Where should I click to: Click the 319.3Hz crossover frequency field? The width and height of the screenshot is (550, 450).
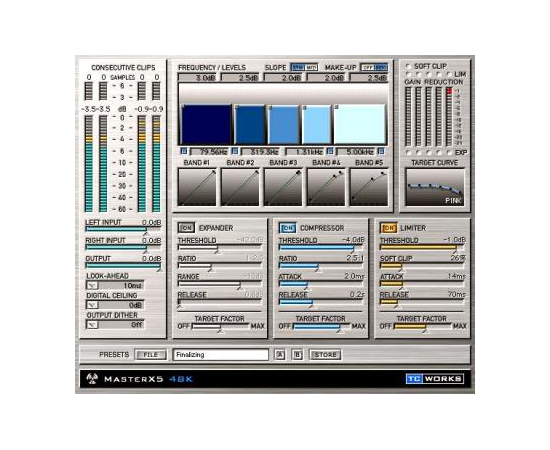tap(261, 152)
